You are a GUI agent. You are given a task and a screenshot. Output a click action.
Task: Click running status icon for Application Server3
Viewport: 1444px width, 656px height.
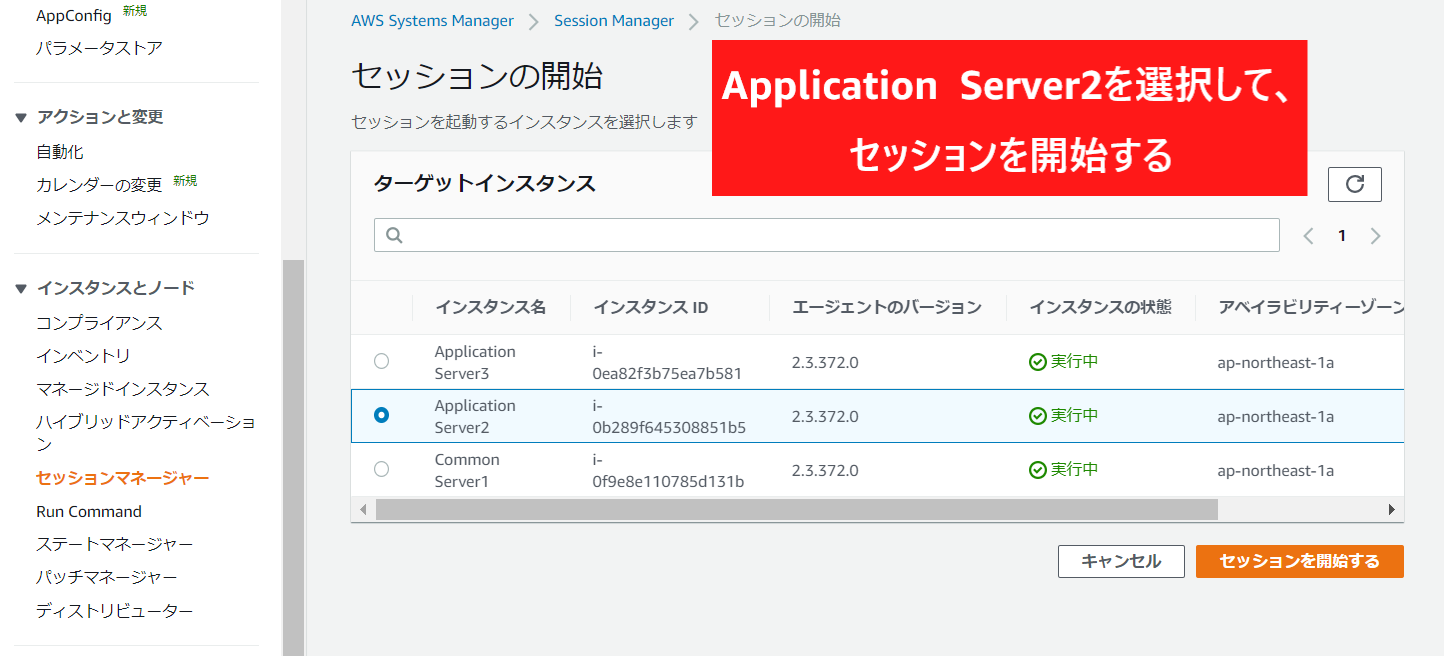pos(1038,362)
